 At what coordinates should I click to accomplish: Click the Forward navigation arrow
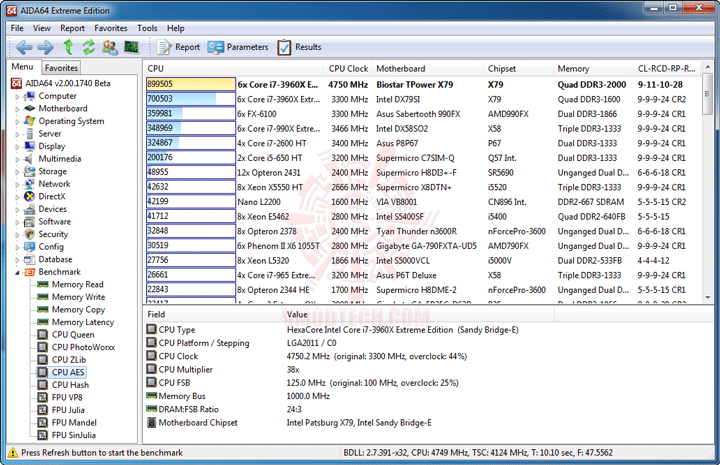pos(45,47)
